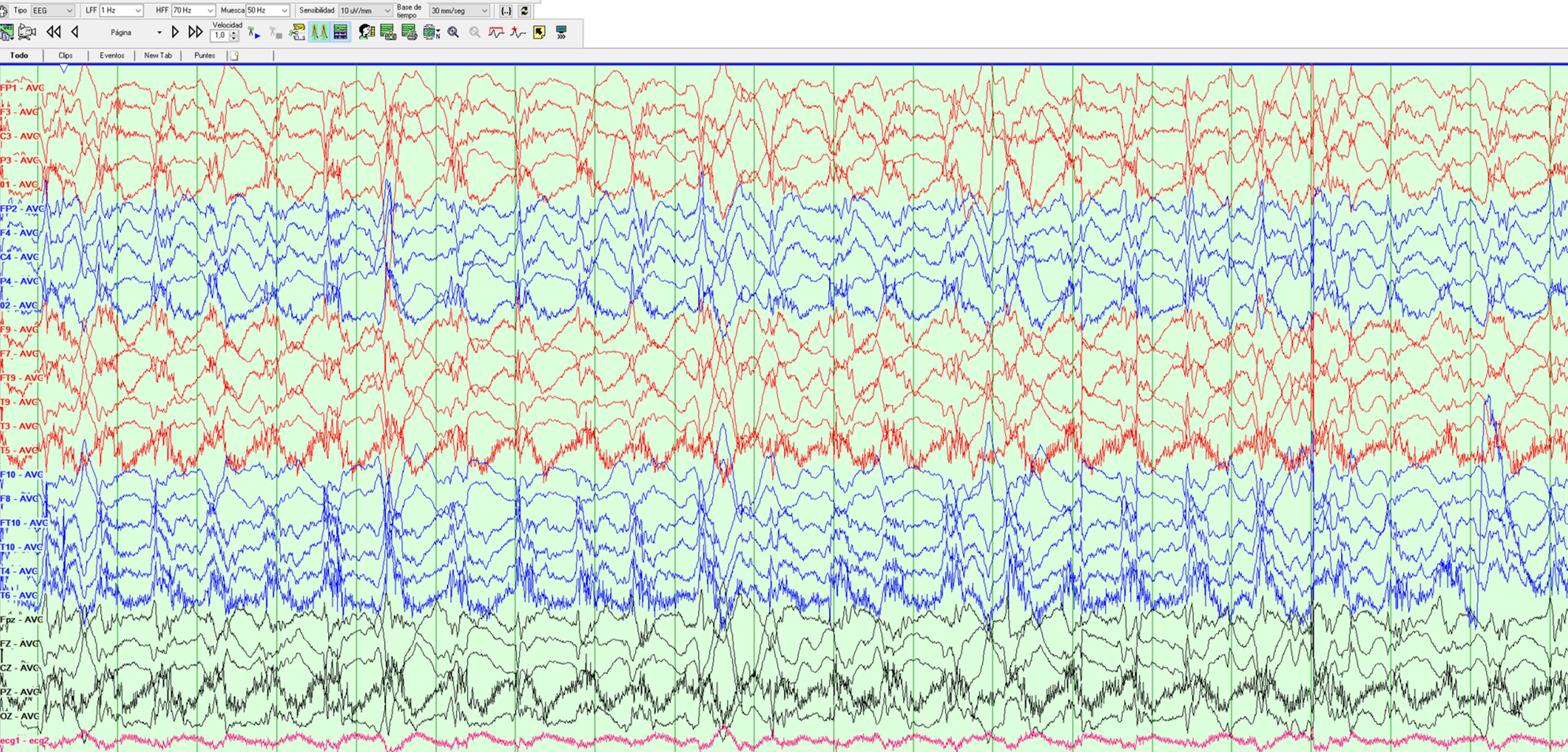Image resolution: width=1568 pixels, height=752 pixels.
Task: Click the montage/trace settings icon at toolbar start
Action: click(x=7, y=32)
